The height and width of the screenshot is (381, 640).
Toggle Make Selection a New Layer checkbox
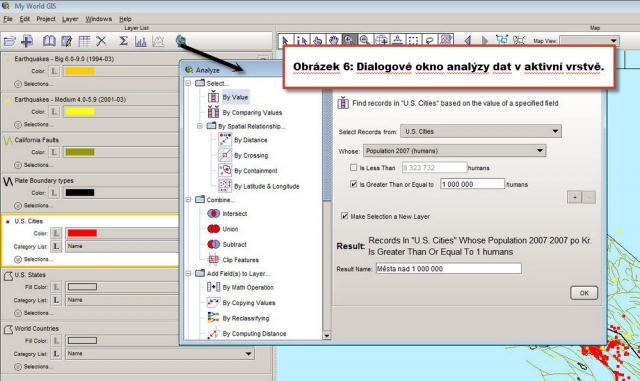tap(344, 216)
